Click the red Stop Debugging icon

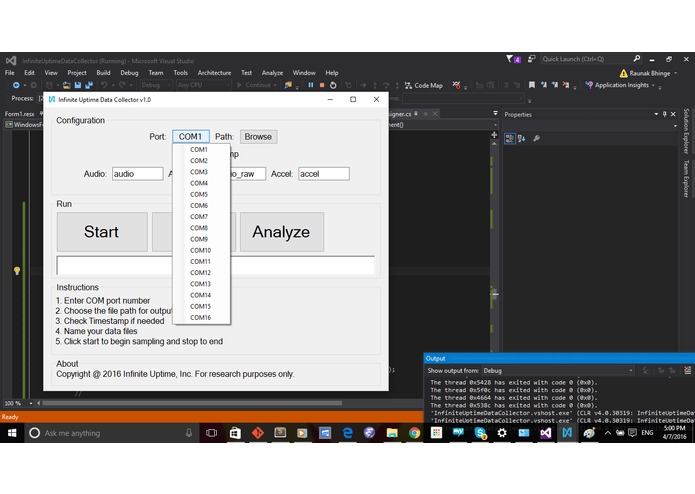tap(322, 85)
